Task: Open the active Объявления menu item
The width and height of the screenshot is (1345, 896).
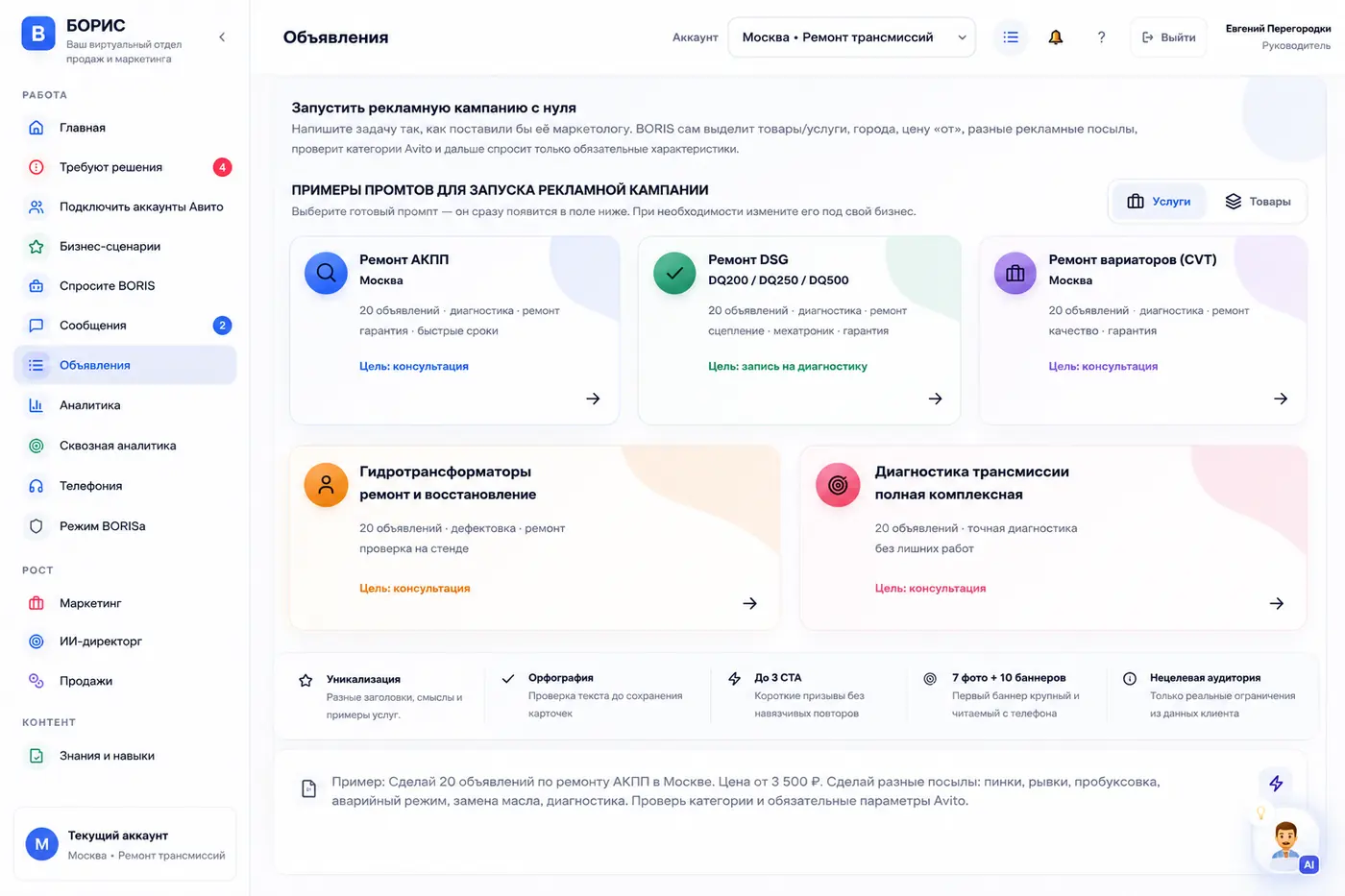Action: tap(125, 365)
